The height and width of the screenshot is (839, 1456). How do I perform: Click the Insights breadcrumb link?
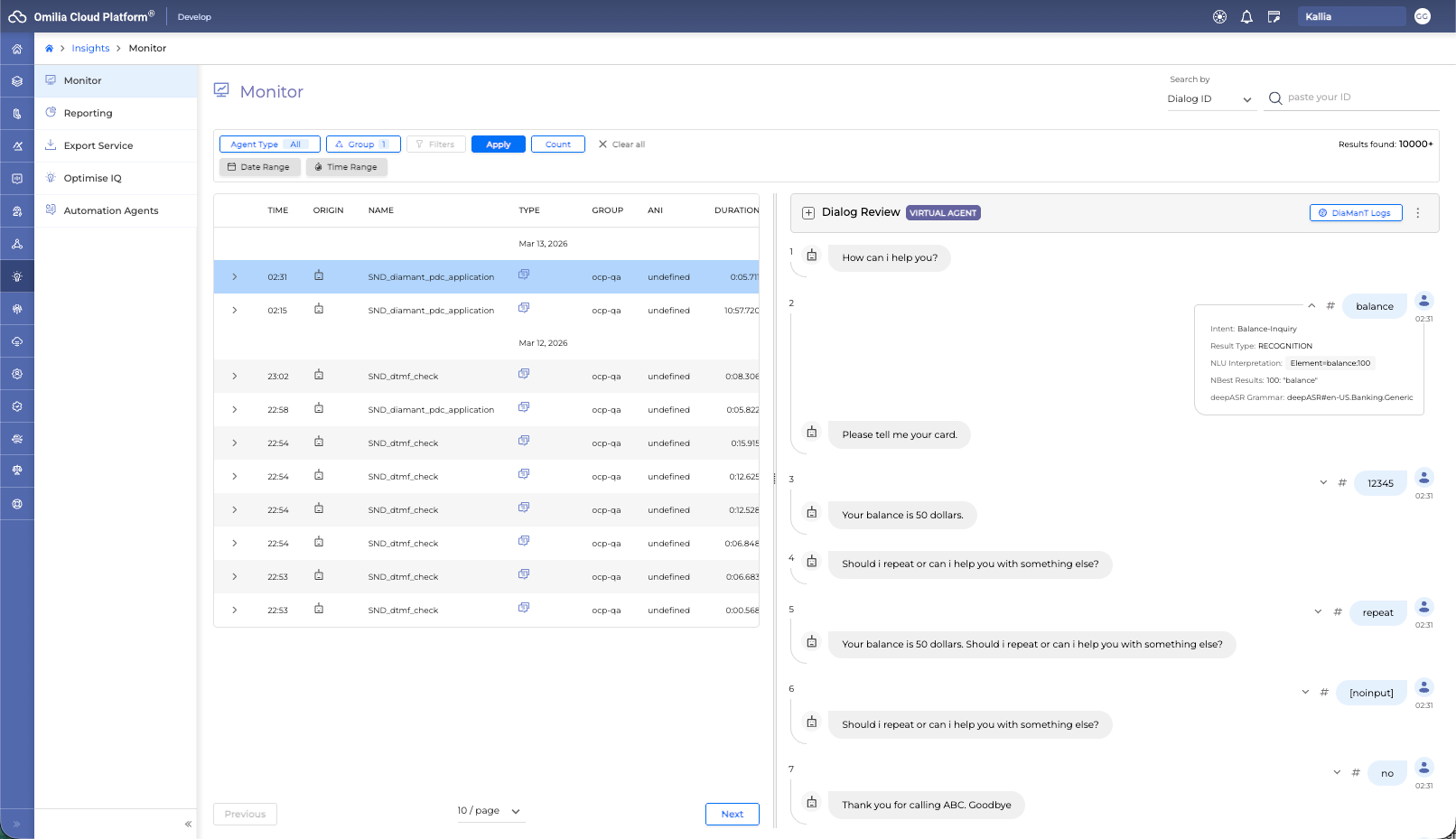(x=90, y=49)
